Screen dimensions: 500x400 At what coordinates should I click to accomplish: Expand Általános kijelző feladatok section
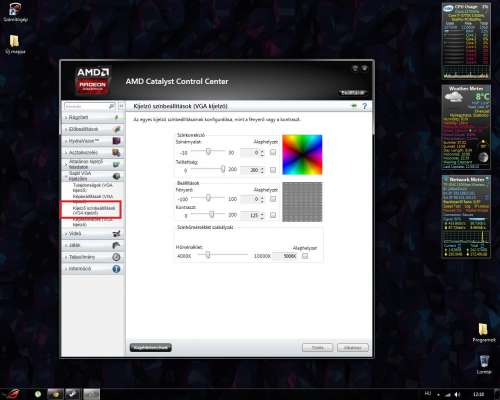[92, 164]
